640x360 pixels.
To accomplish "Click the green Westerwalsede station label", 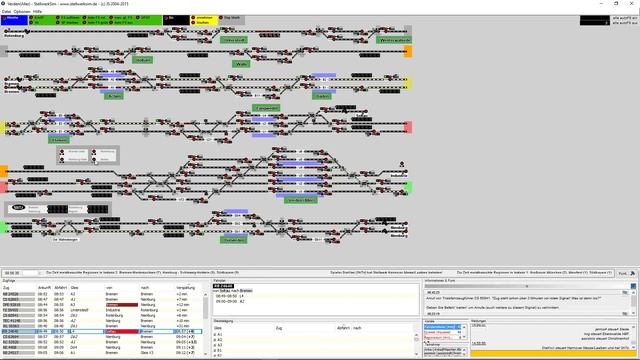I will pos(394,40).
